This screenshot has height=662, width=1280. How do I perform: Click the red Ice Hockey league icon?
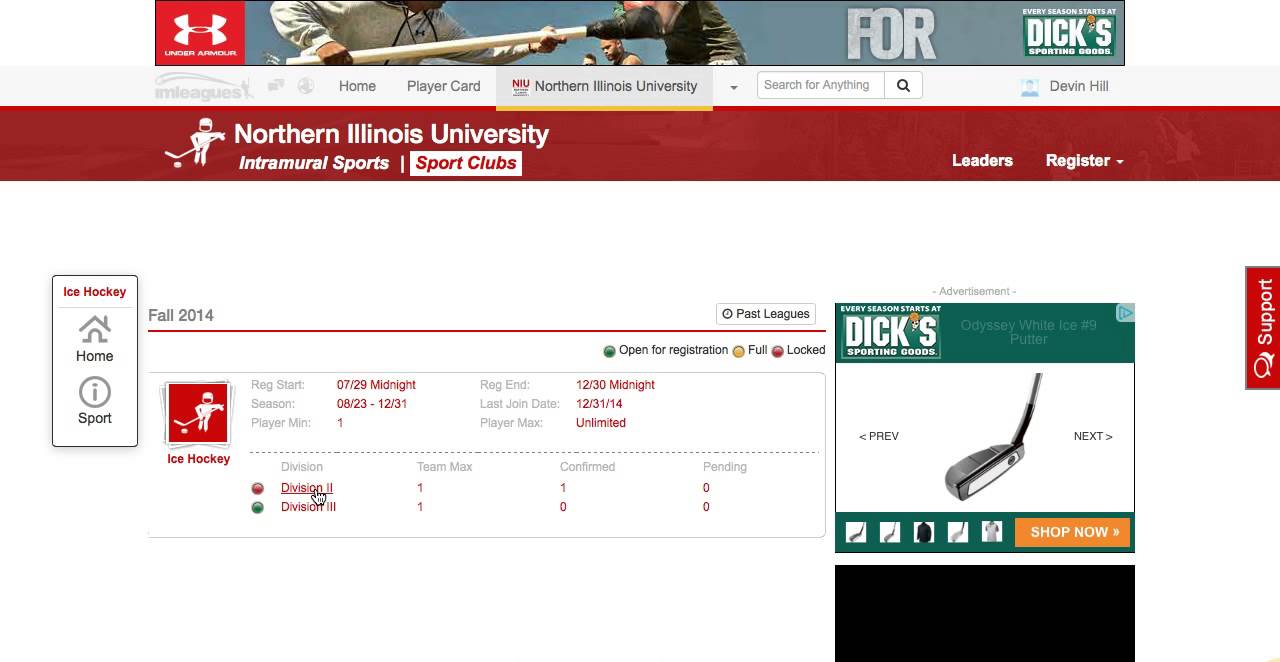198,412
